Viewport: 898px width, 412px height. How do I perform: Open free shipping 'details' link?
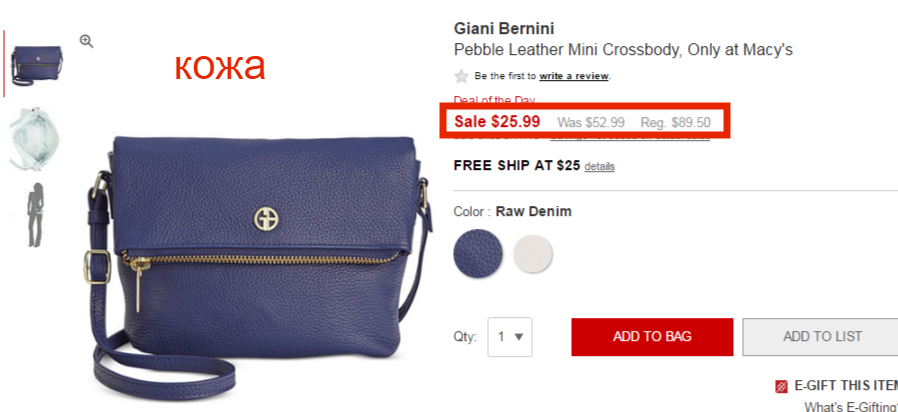click(599, 166)
